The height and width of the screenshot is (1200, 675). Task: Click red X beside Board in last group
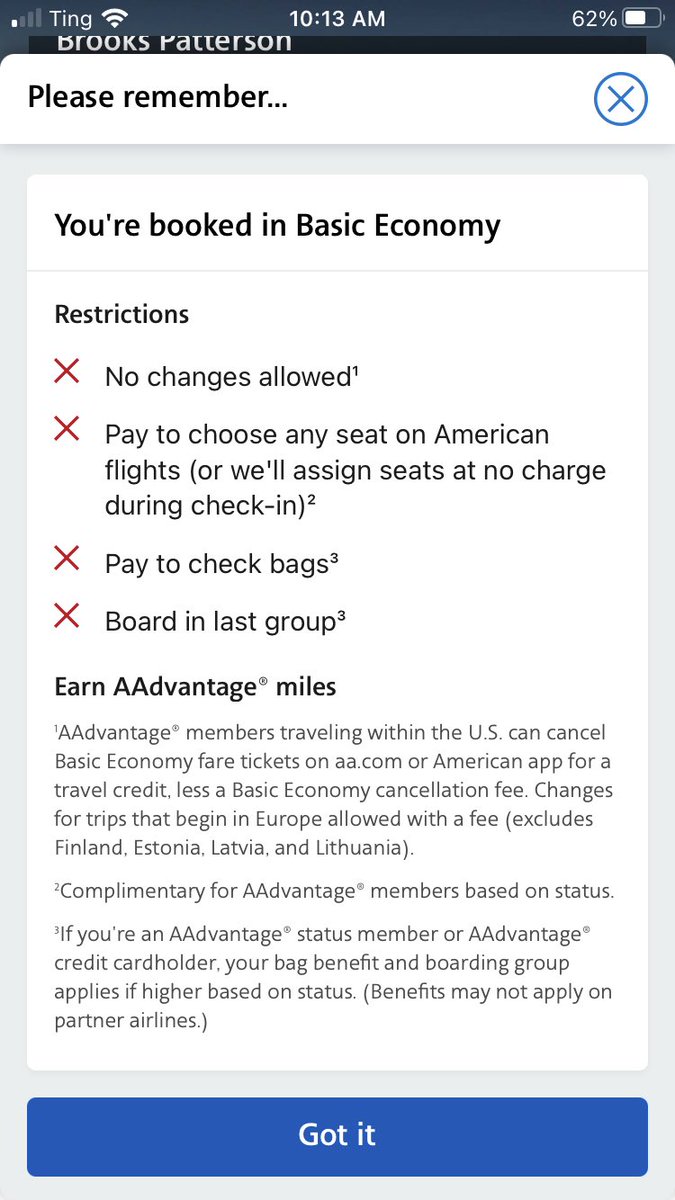tap(67, 617)
